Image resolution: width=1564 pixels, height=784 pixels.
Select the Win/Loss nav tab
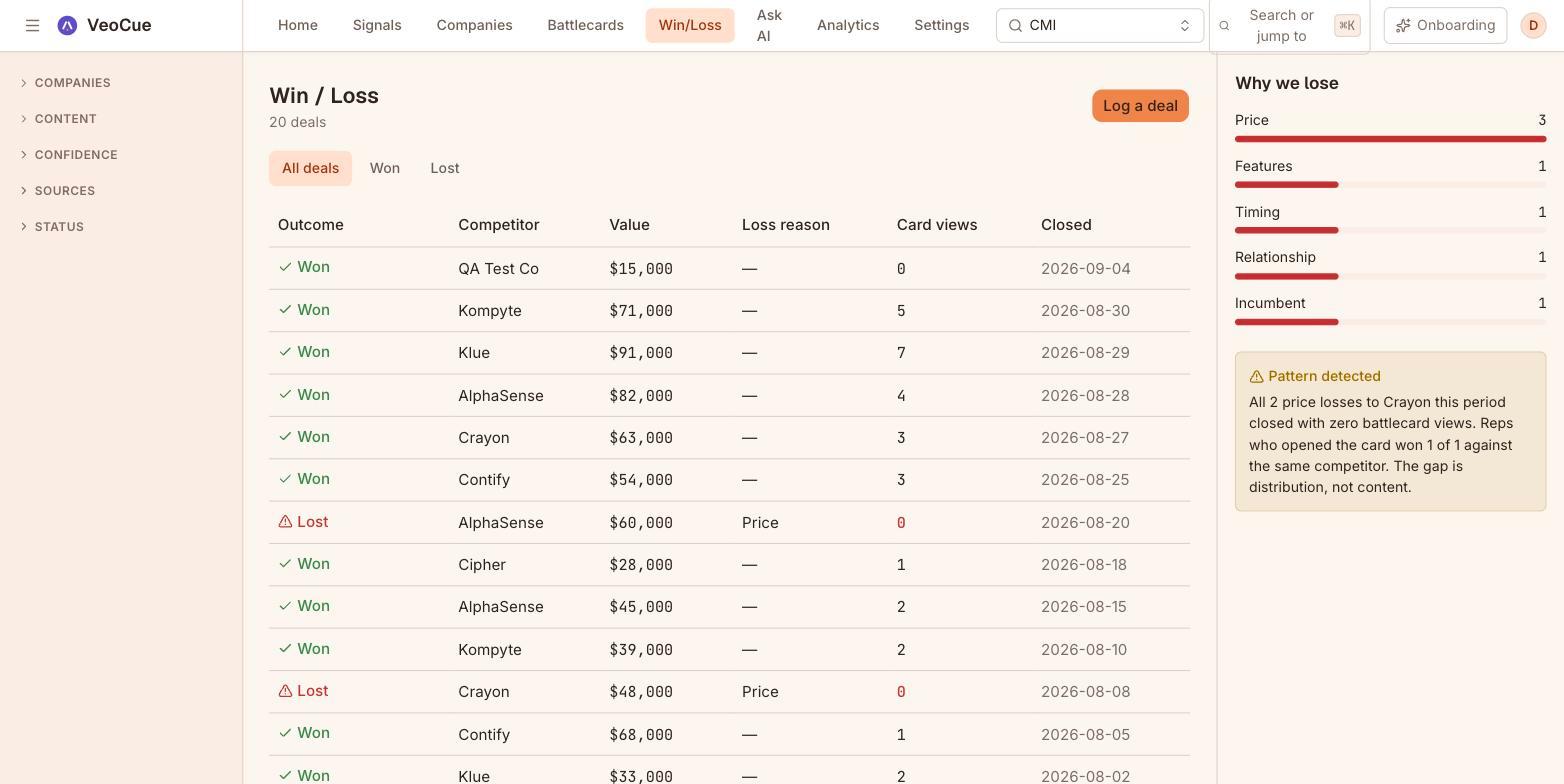pyautogui.click(x=690, y=25)
